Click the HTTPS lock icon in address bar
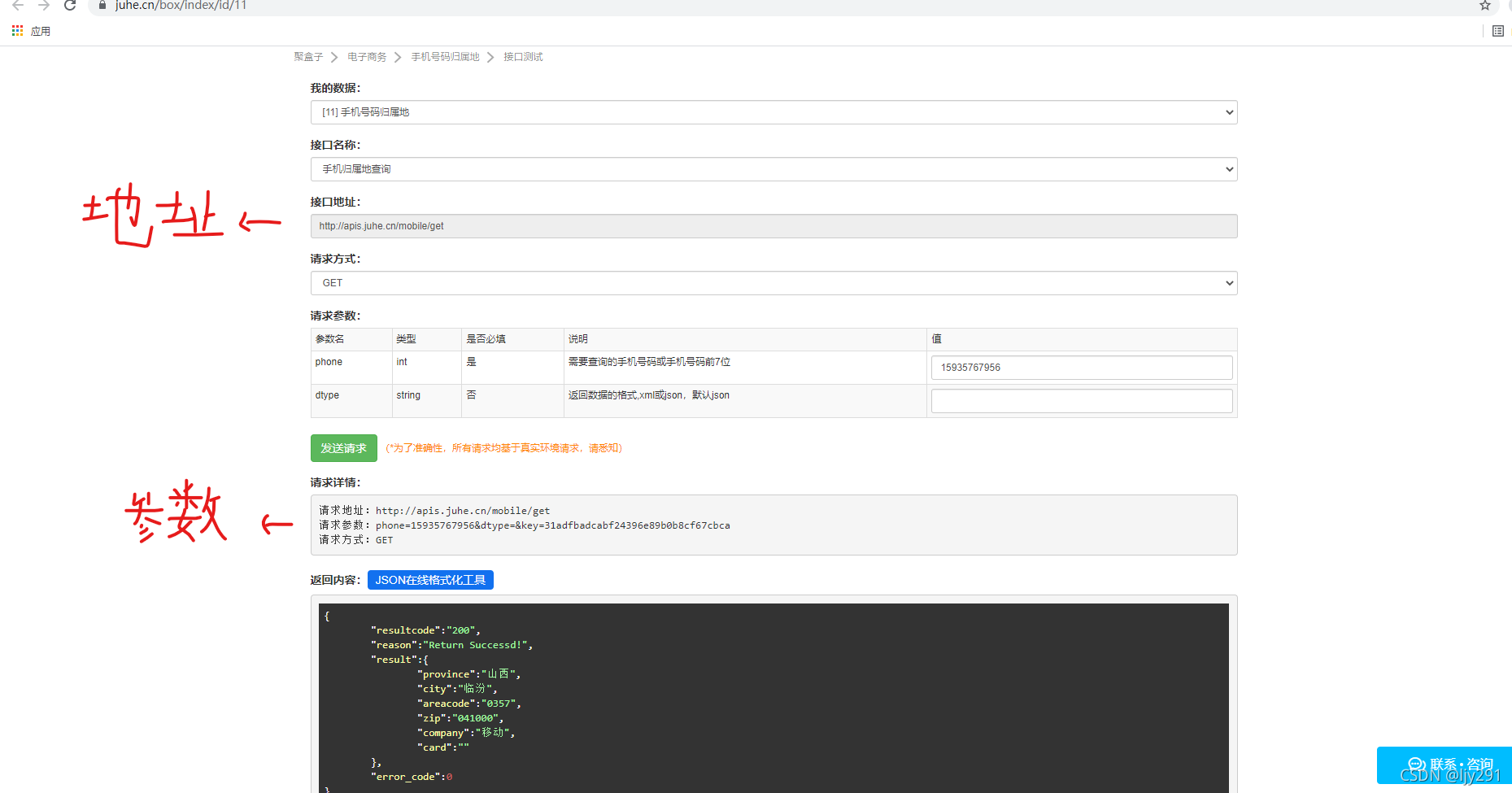The height and width of the screenshot is (793, 1512). (102, 6)
